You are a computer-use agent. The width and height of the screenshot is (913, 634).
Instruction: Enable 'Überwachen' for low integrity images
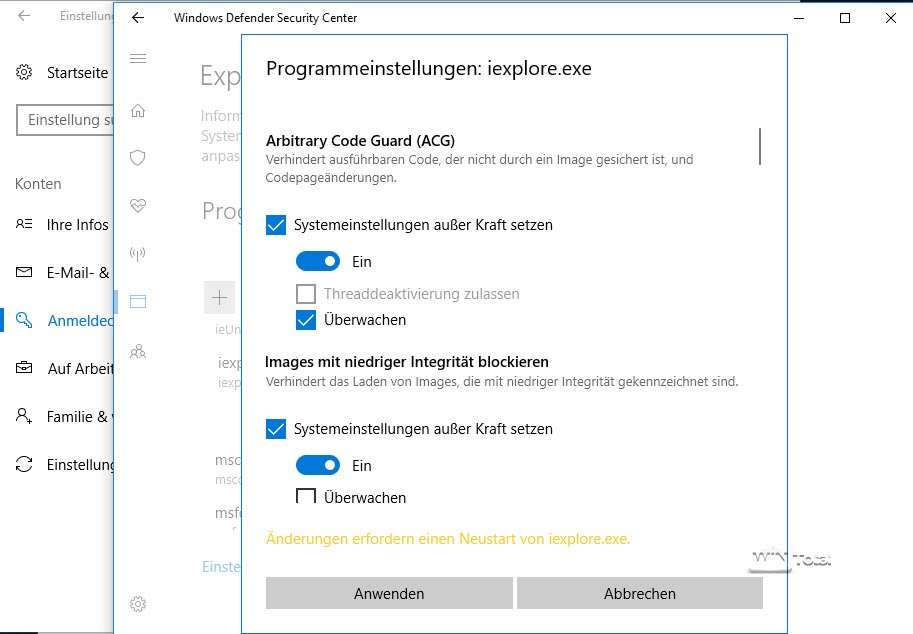[306, 497]
